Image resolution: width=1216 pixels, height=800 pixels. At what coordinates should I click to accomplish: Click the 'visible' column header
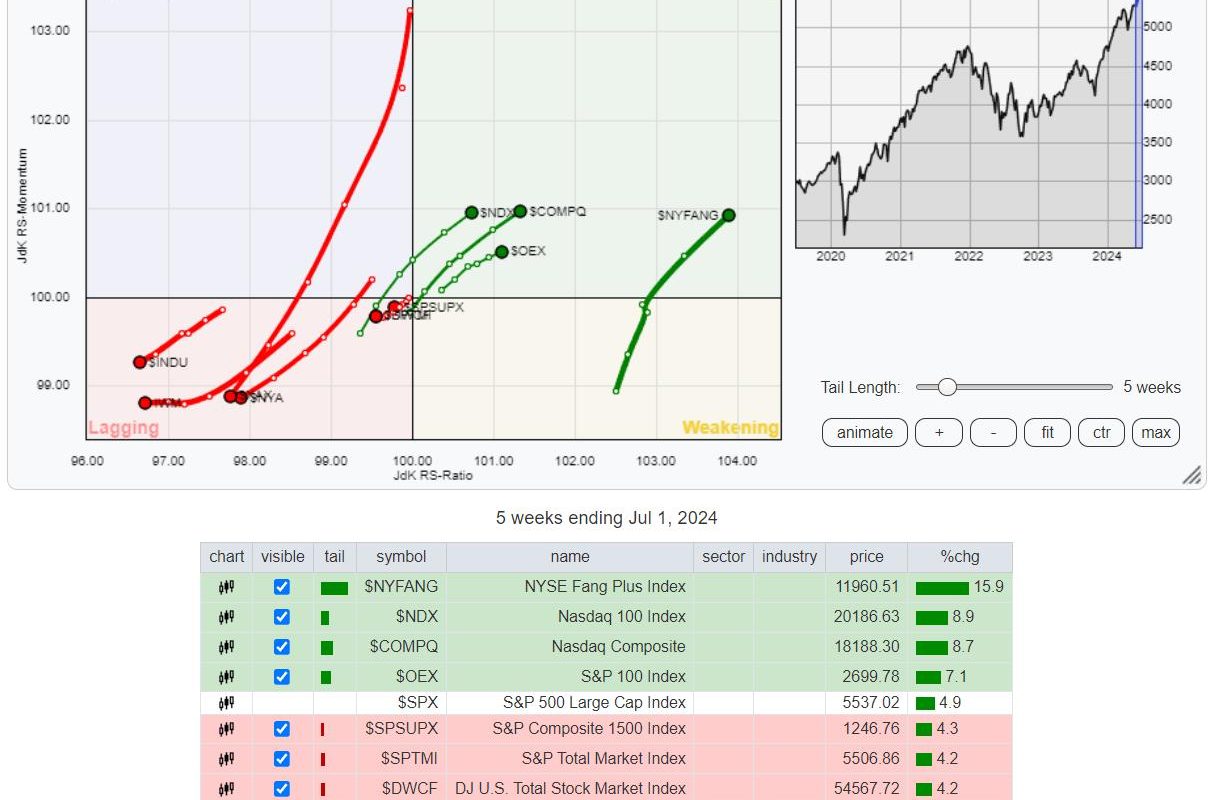tap(282, 557)
